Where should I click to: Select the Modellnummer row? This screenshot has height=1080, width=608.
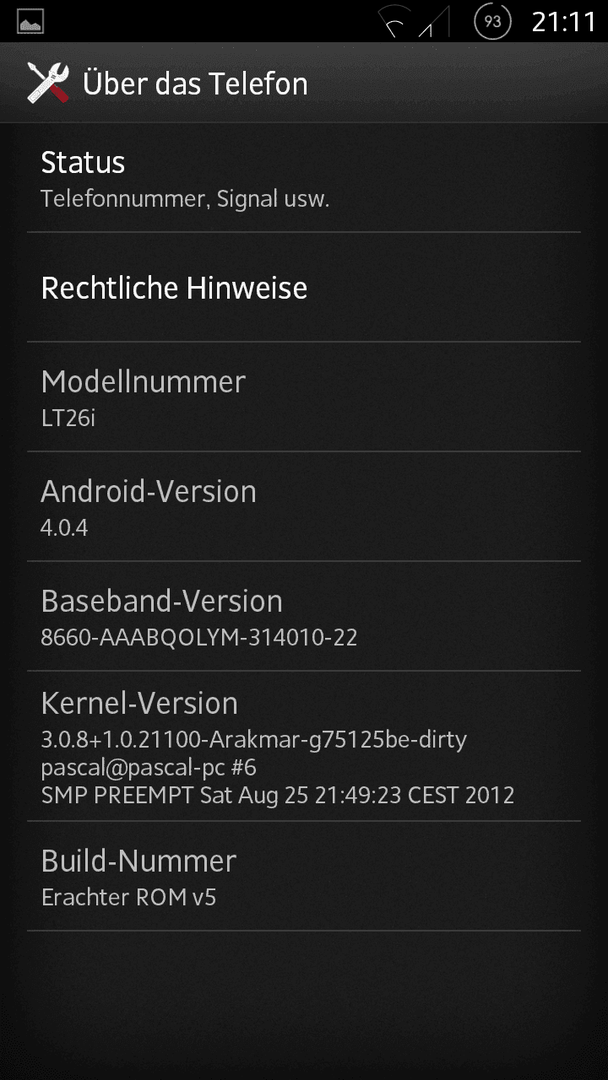click(x=304, y=397)
